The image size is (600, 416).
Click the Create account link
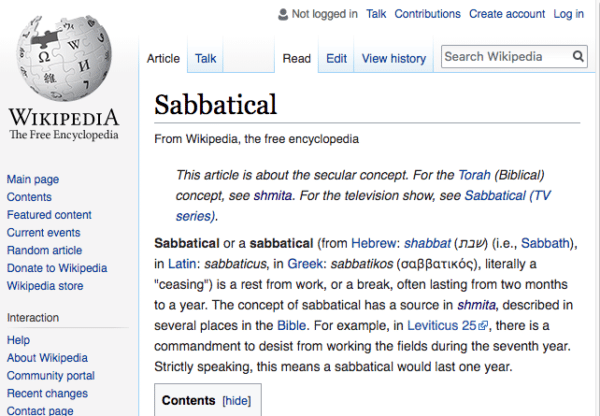(x=507, y=14)
